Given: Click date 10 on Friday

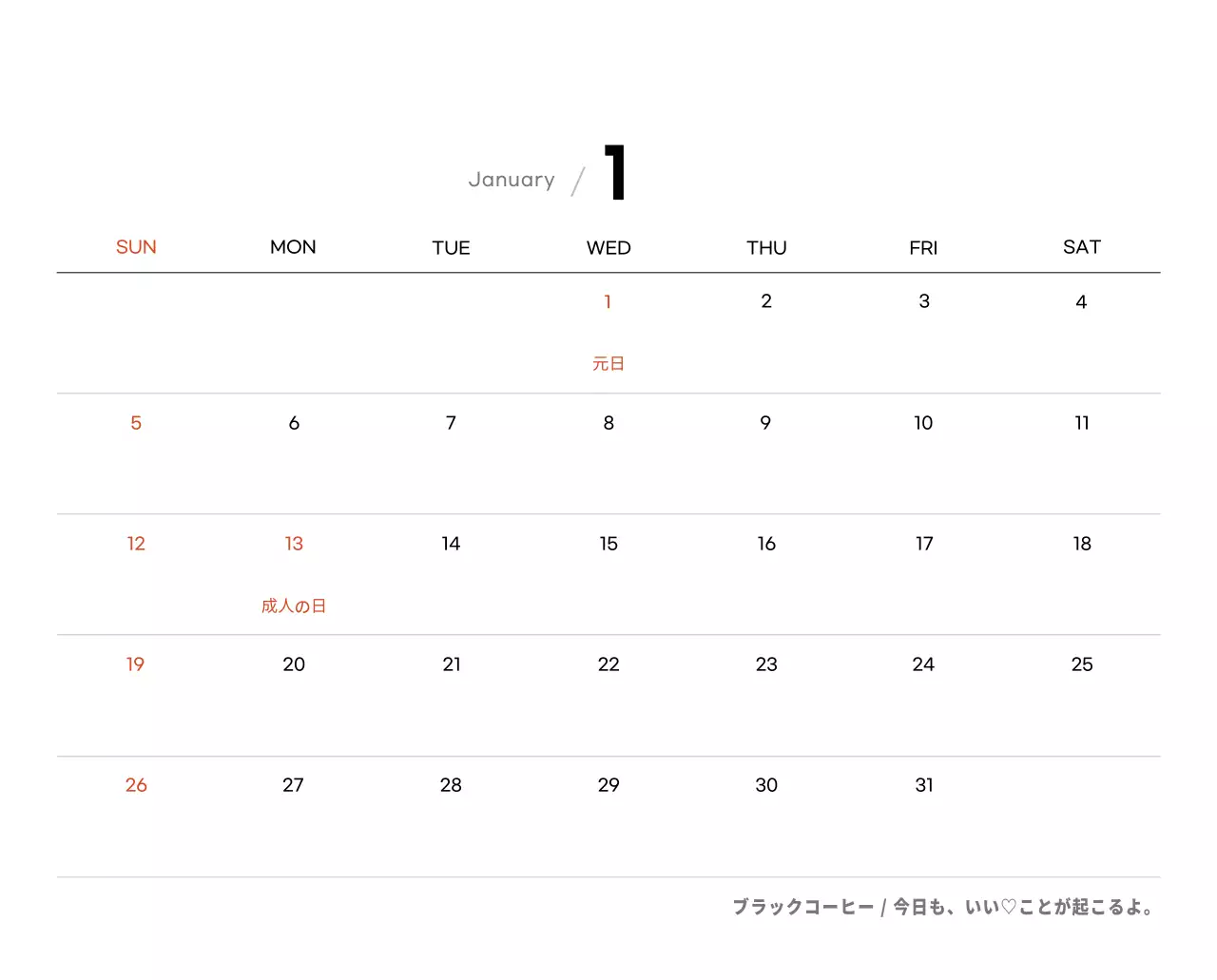Looking at the screenshot, I should (923, 423).
